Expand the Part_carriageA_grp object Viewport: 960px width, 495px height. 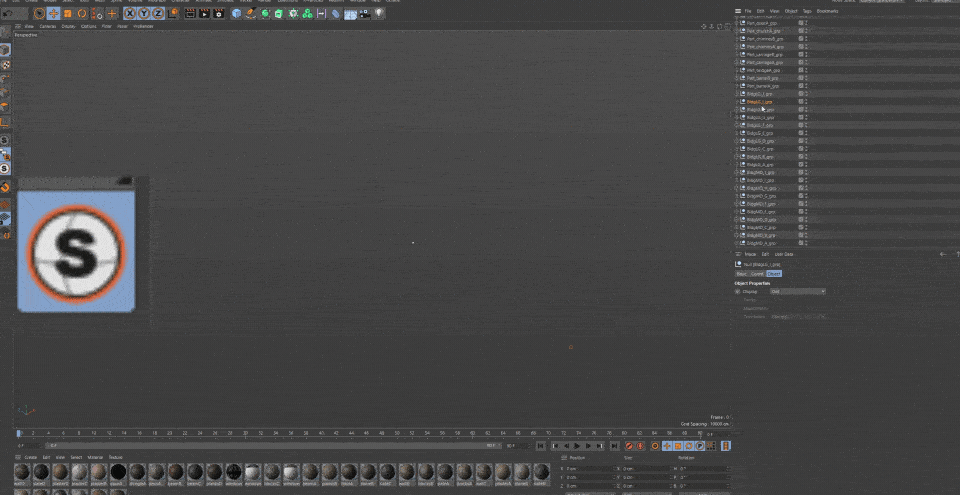737,62
